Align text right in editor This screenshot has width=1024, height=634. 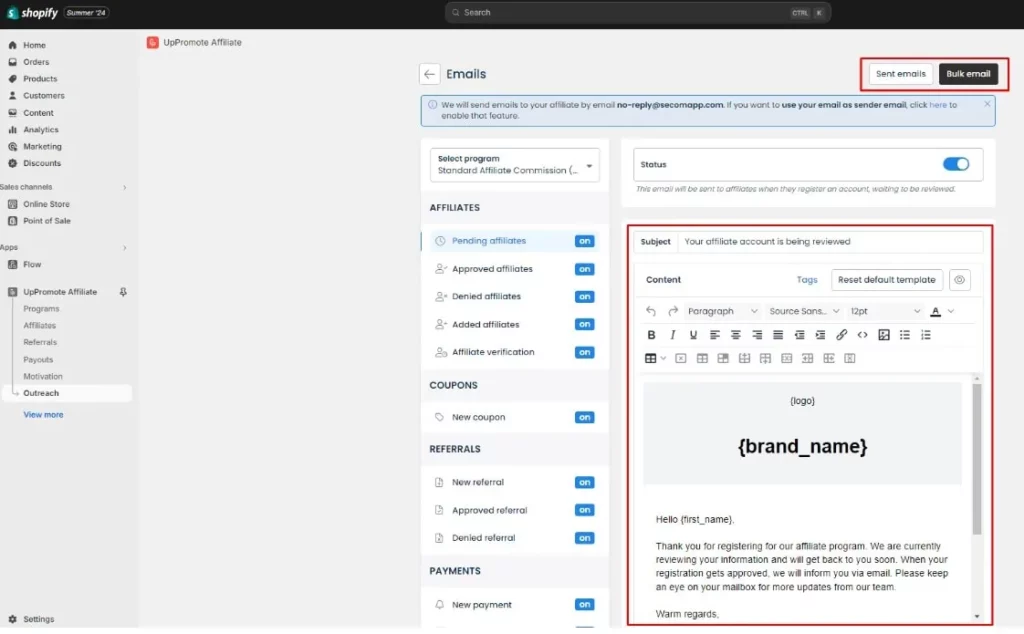coord(757,335)
